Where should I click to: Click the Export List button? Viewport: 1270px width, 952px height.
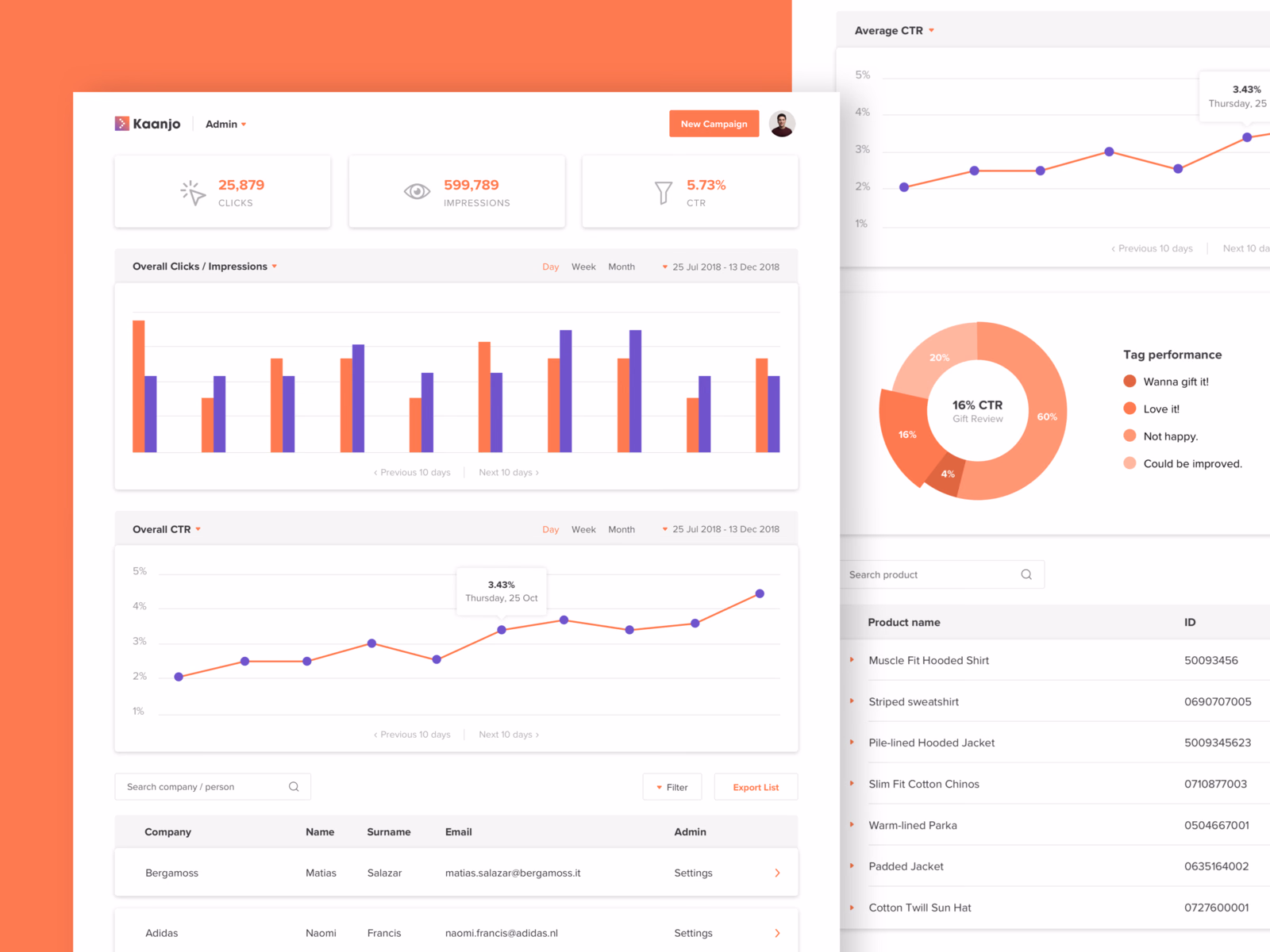pyautogui.click(x=756, y=787)
